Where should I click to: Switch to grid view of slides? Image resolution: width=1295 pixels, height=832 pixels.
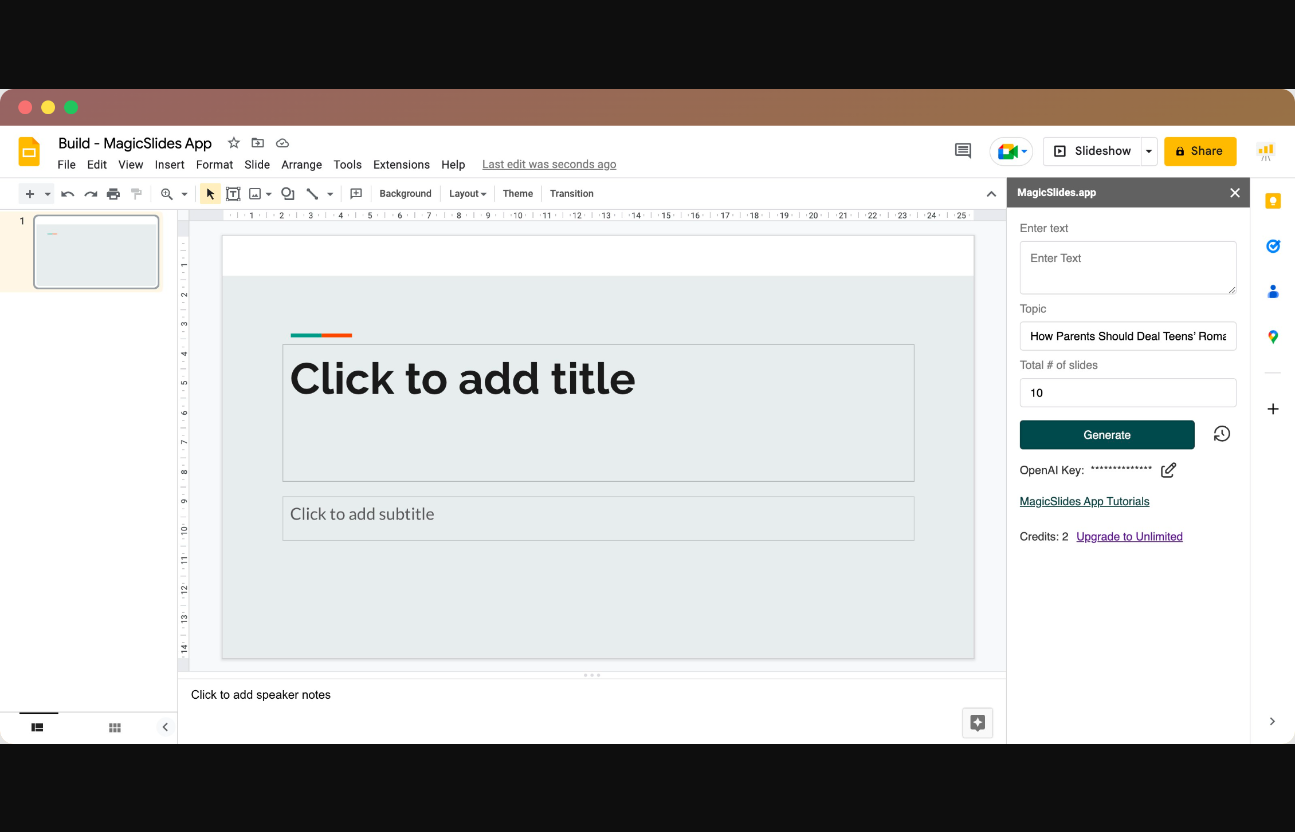point(115,727)
